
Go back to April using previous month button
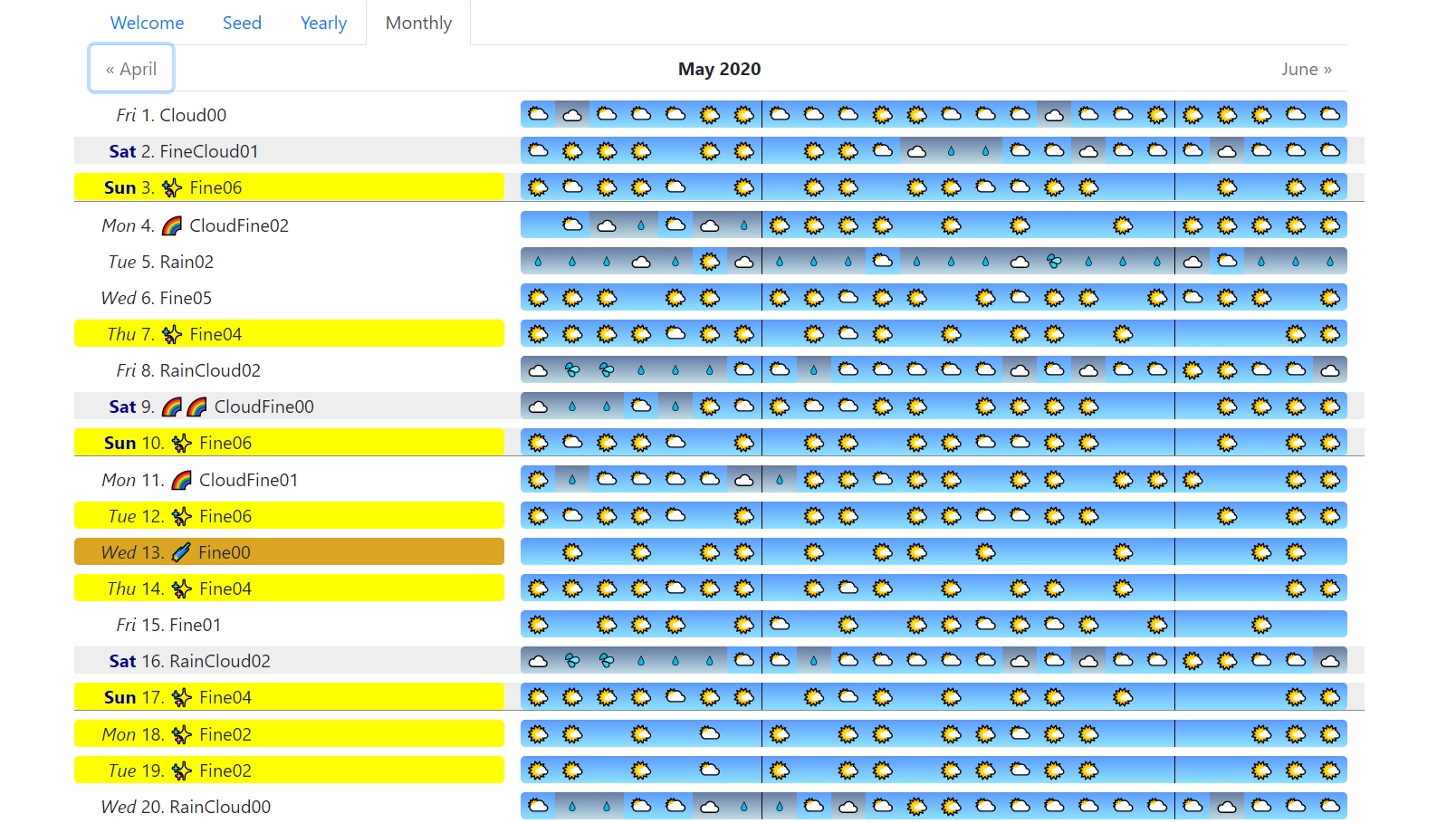(x=131, y=69)
